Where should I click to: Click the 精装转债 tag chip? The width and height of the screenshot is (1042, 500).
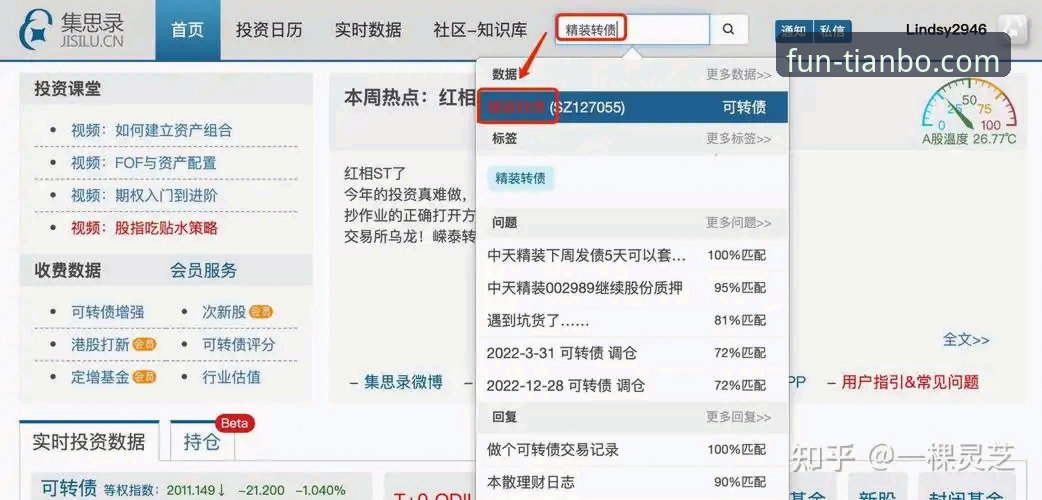pos(520,178)
